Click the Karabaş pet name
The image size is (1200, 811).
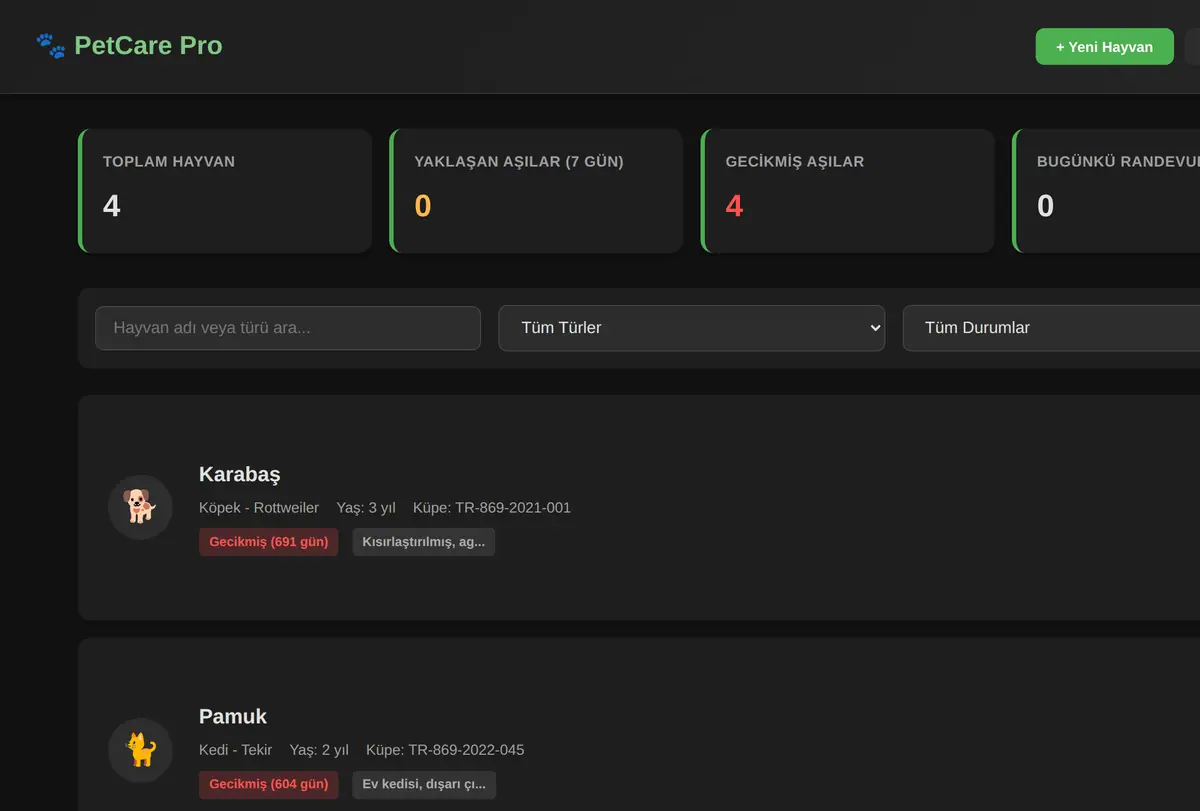[240, 474]
